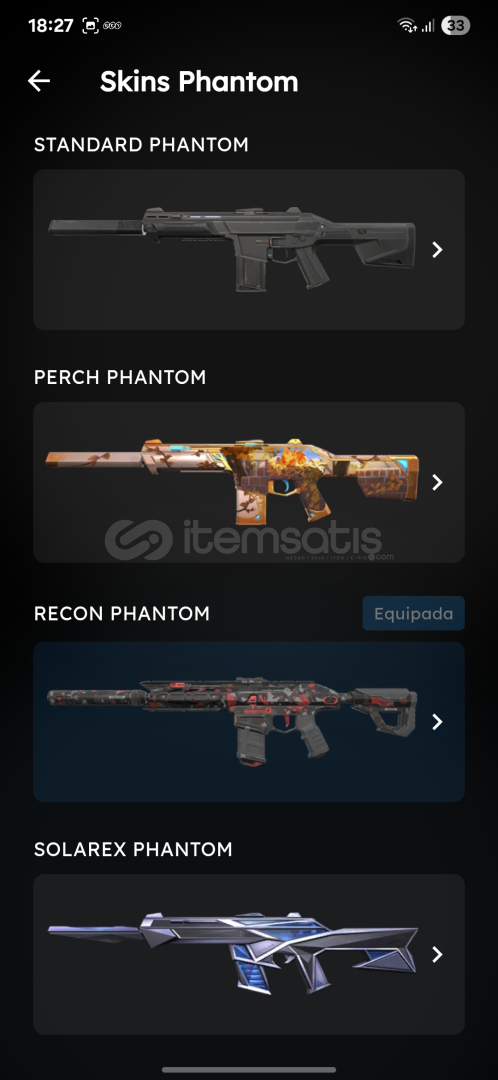Viewport: 498px width, 1080px height.
Task: Tap the bottom home gesture bar
Action: [x=249, y=1070]
